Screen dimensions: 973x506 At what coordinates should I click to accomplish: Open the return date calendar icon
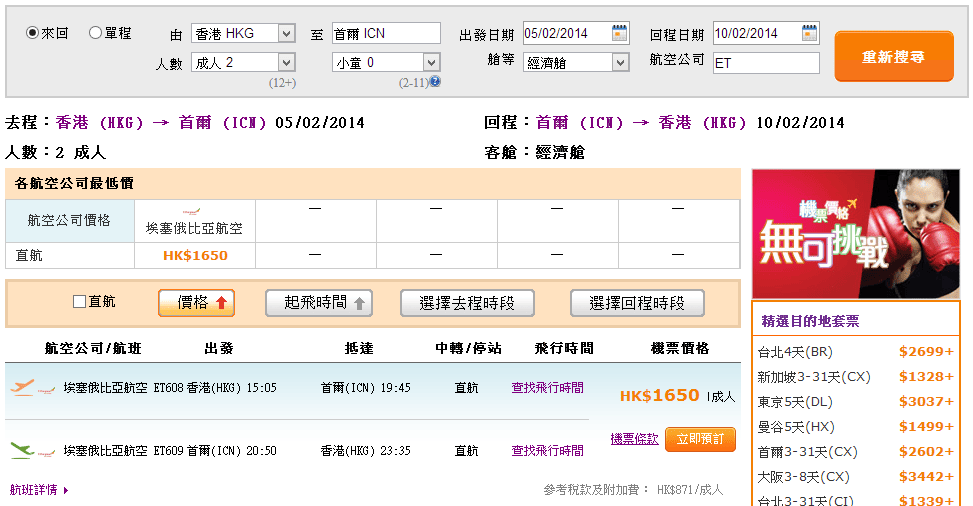pyautogui.click(x=809, y=33)
